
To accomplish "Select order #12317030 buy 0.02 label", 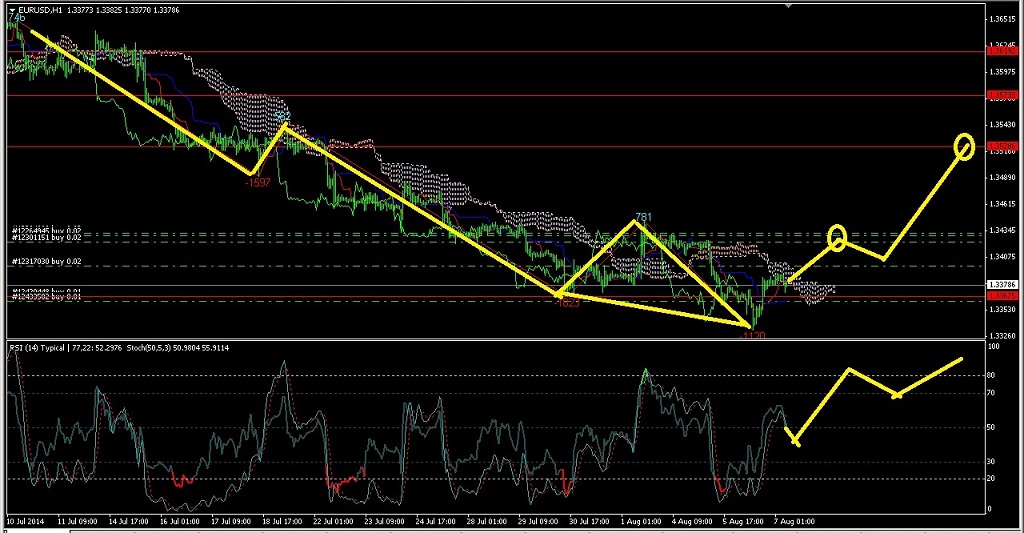I will click(x=45, y=262).
